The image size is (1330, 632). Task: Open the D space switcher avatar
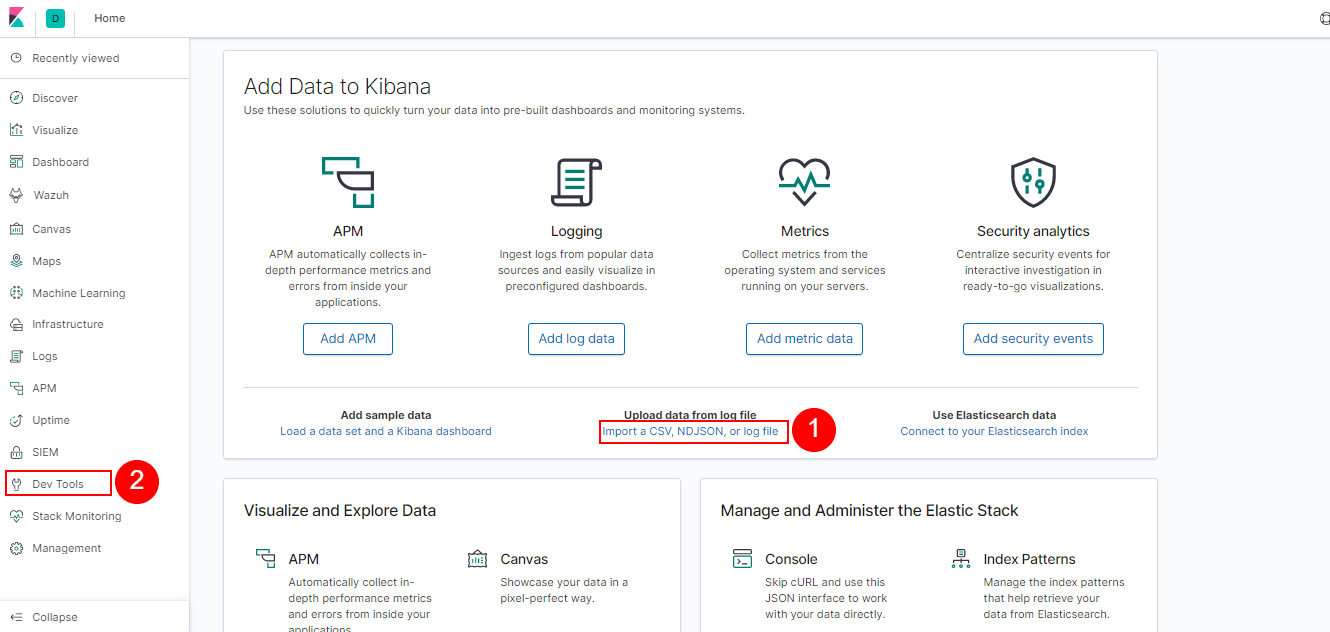[x=55, y=18]
